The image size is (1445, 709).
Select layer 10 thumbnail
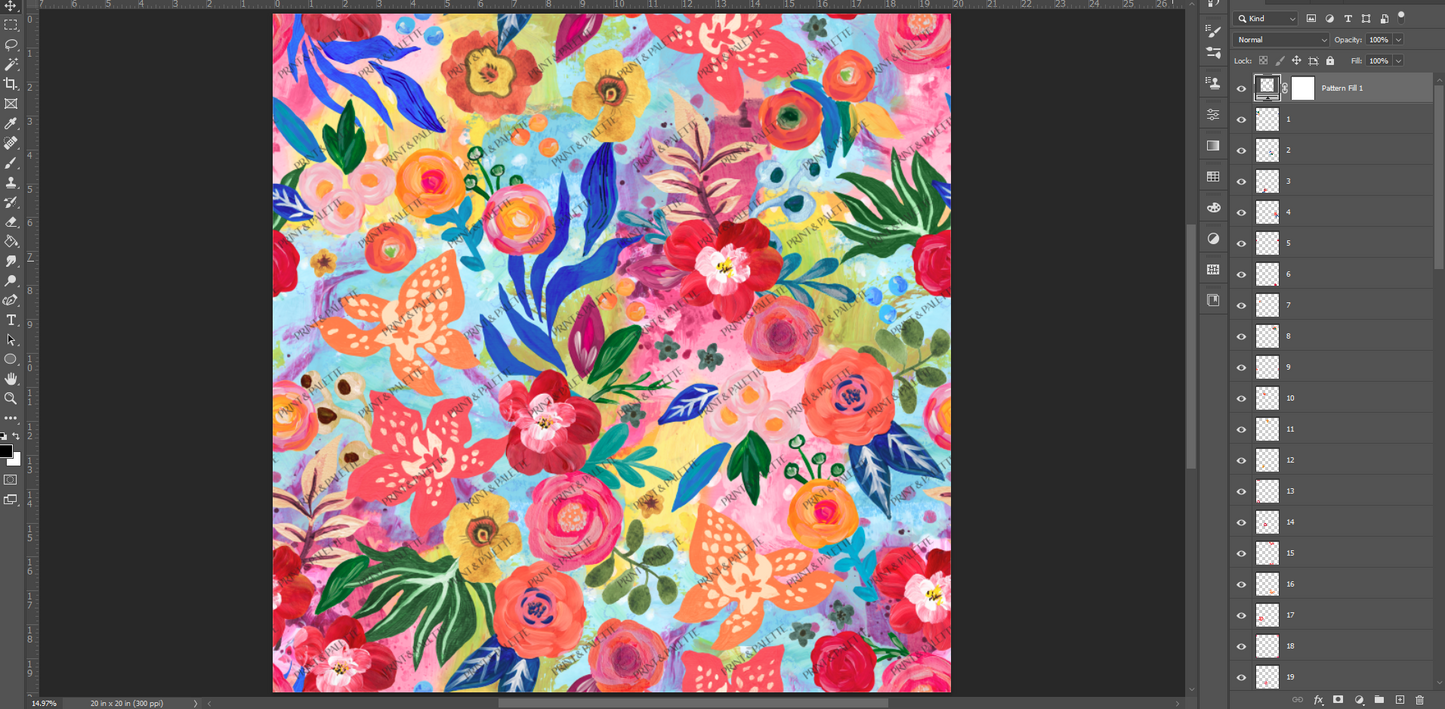[1267, 398]
